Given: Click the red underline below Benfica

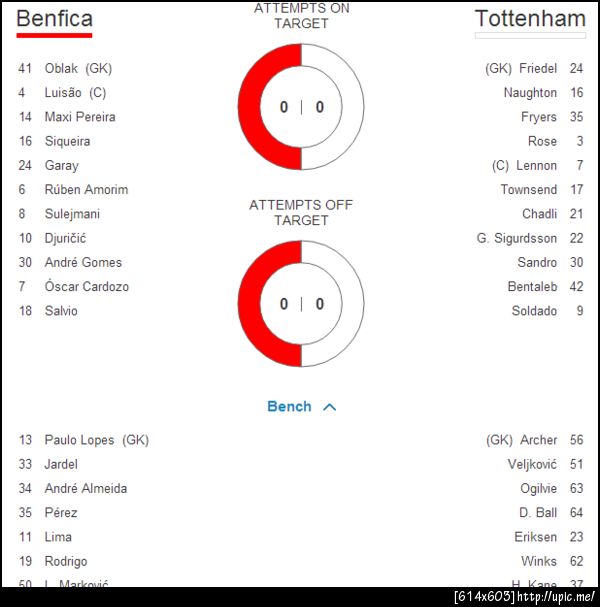Looking at the screenshot, I should tap(55, 35).
